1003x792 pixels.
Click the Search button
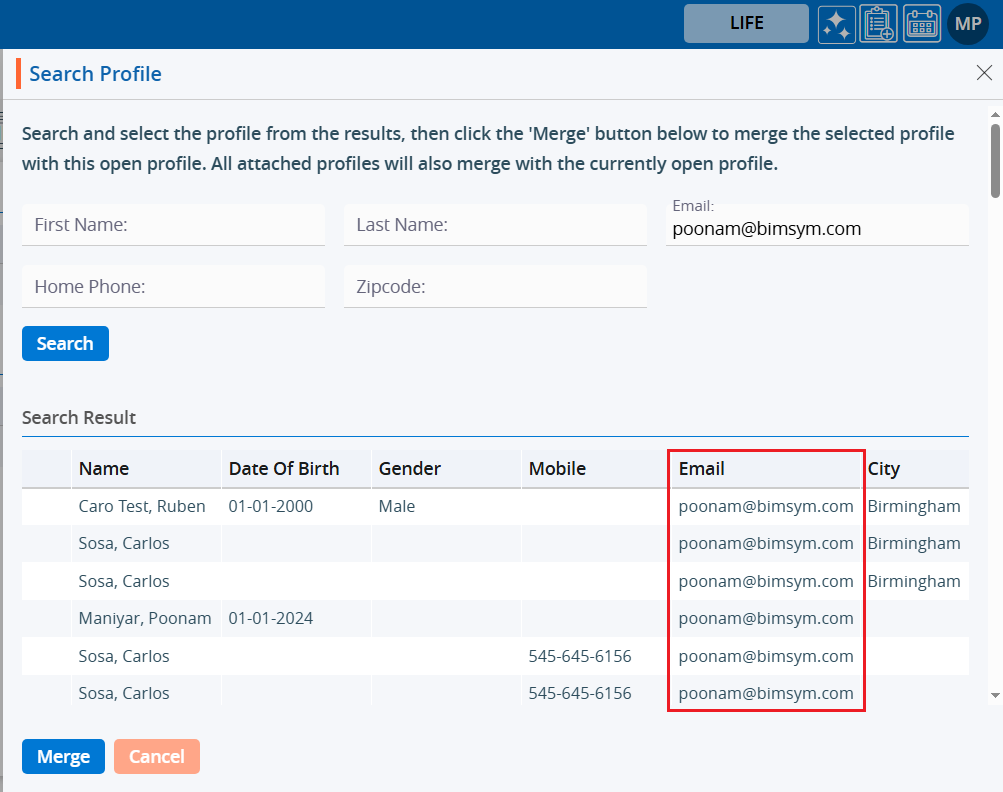(x=65, y=344)
